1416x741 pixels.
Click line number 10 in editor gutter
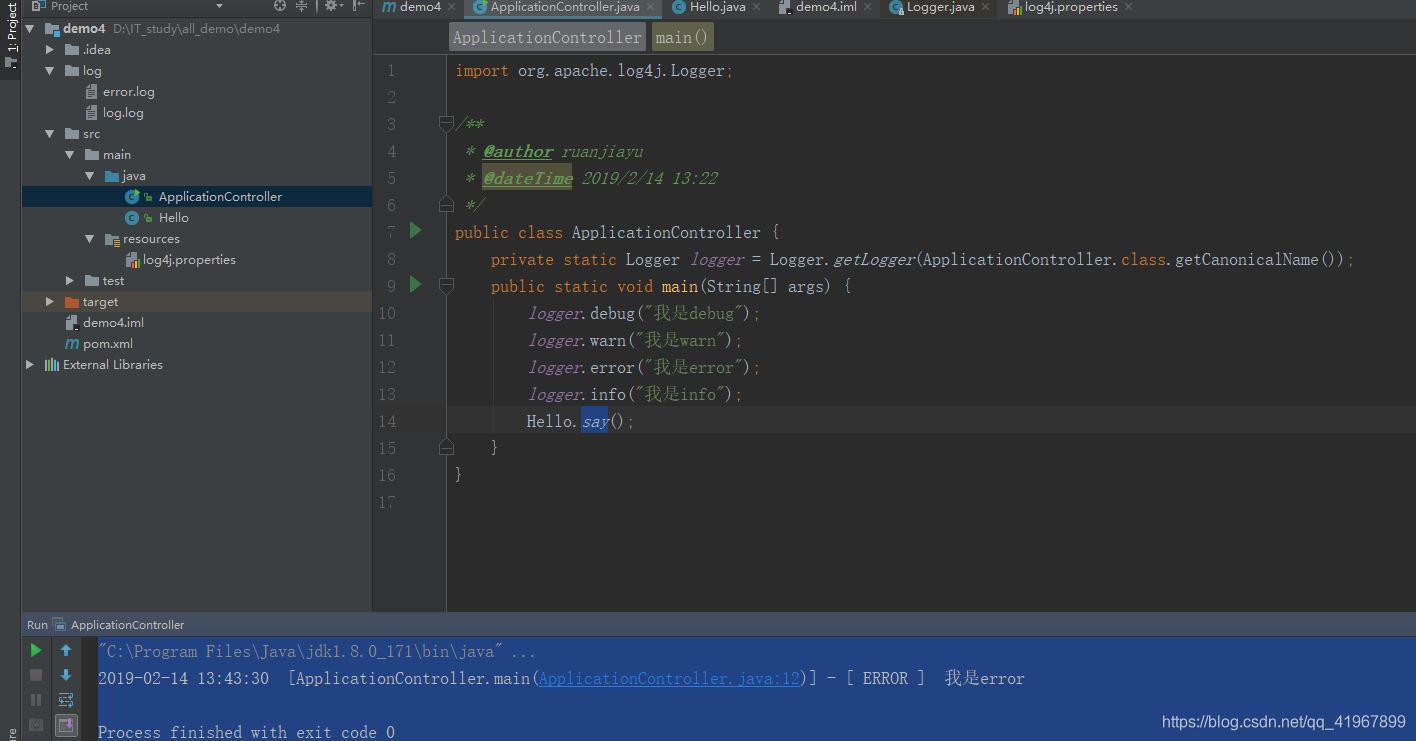click(x=386, y=313)
